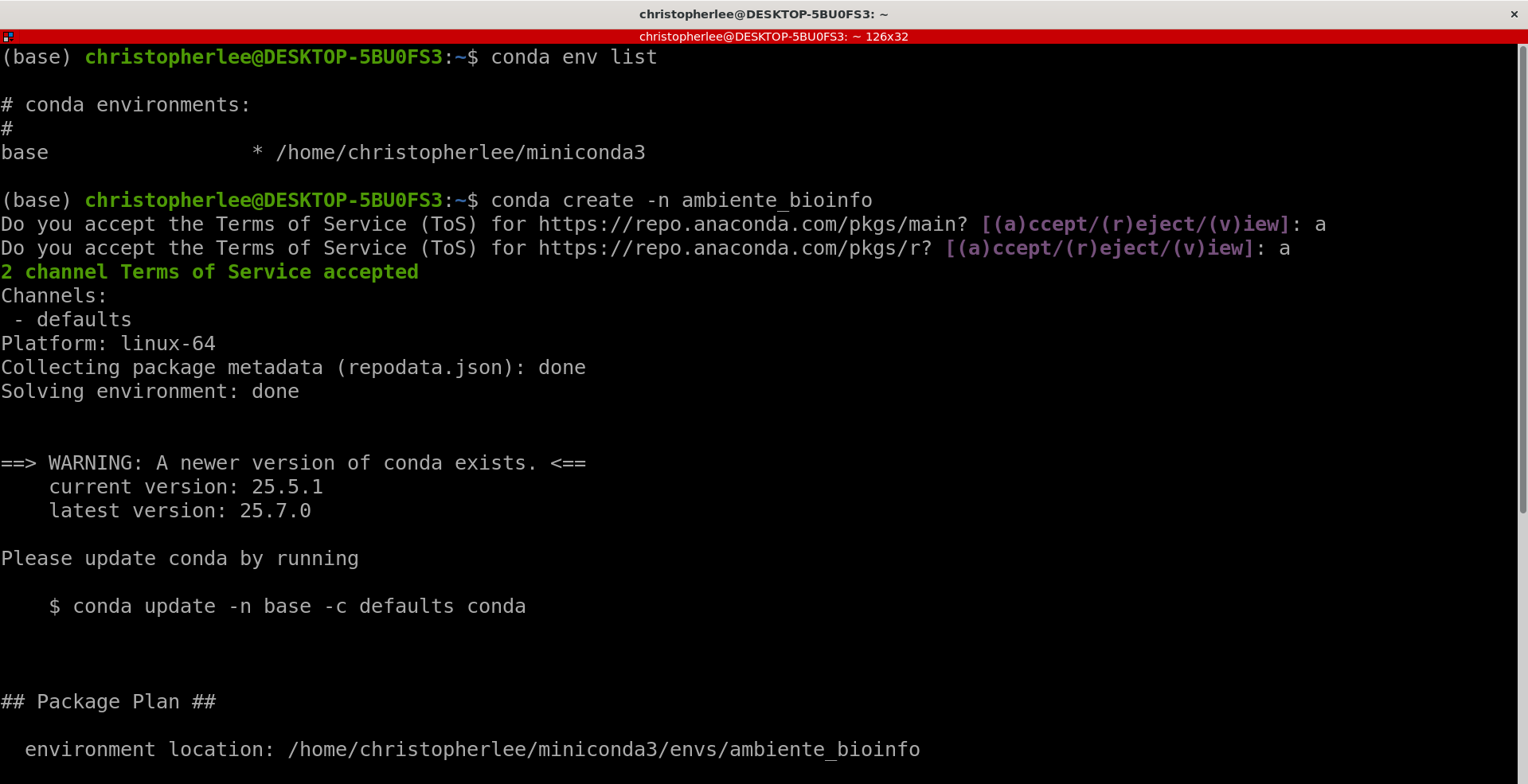Image resolution: width=1528 pixels, height=784 pixels.
Task: Click the 'Channels:' line
Action: [54, 296]
